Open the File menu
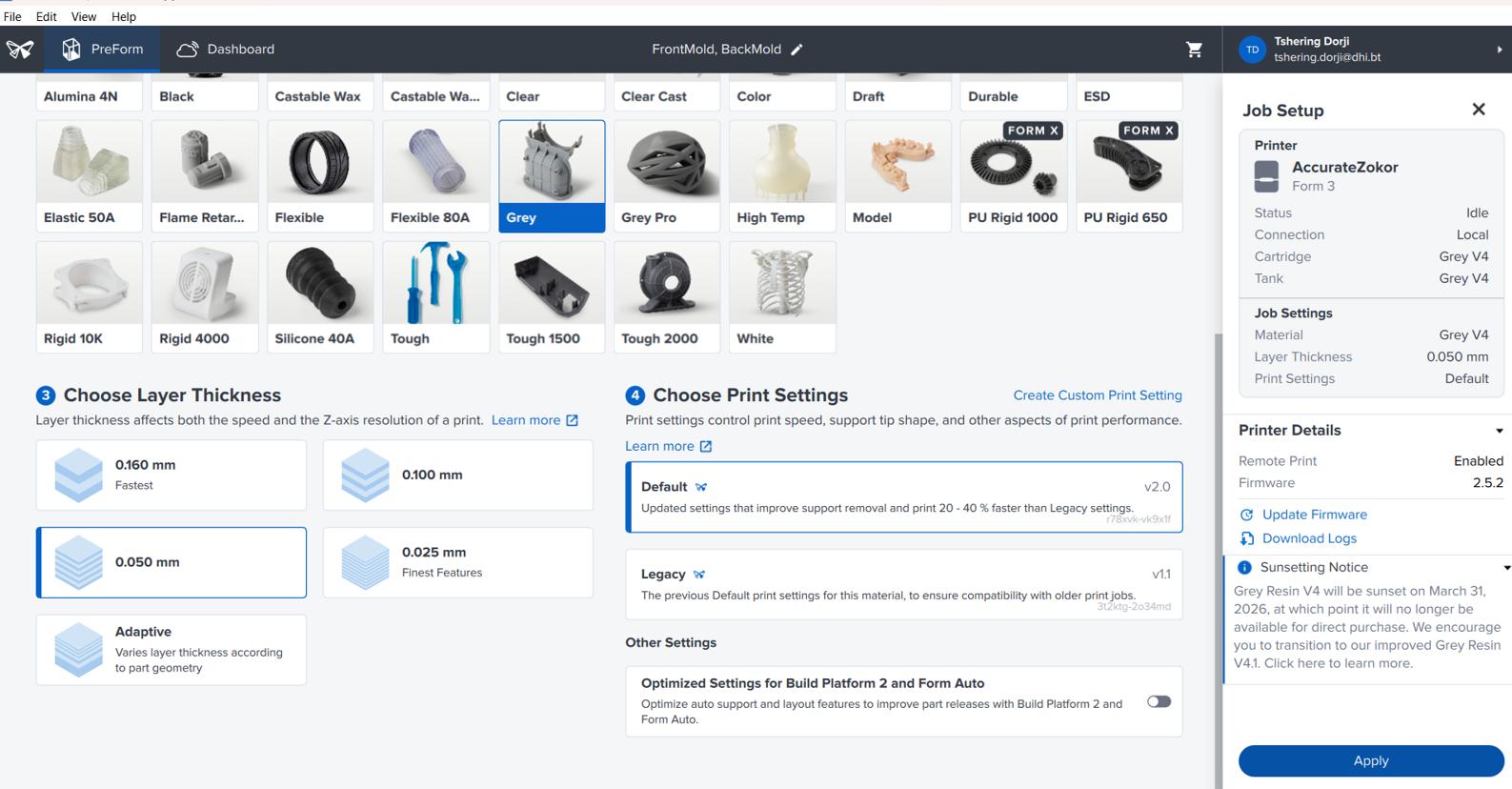The height and width of the screenshot is (789, 1512). [x=12, y=16]
